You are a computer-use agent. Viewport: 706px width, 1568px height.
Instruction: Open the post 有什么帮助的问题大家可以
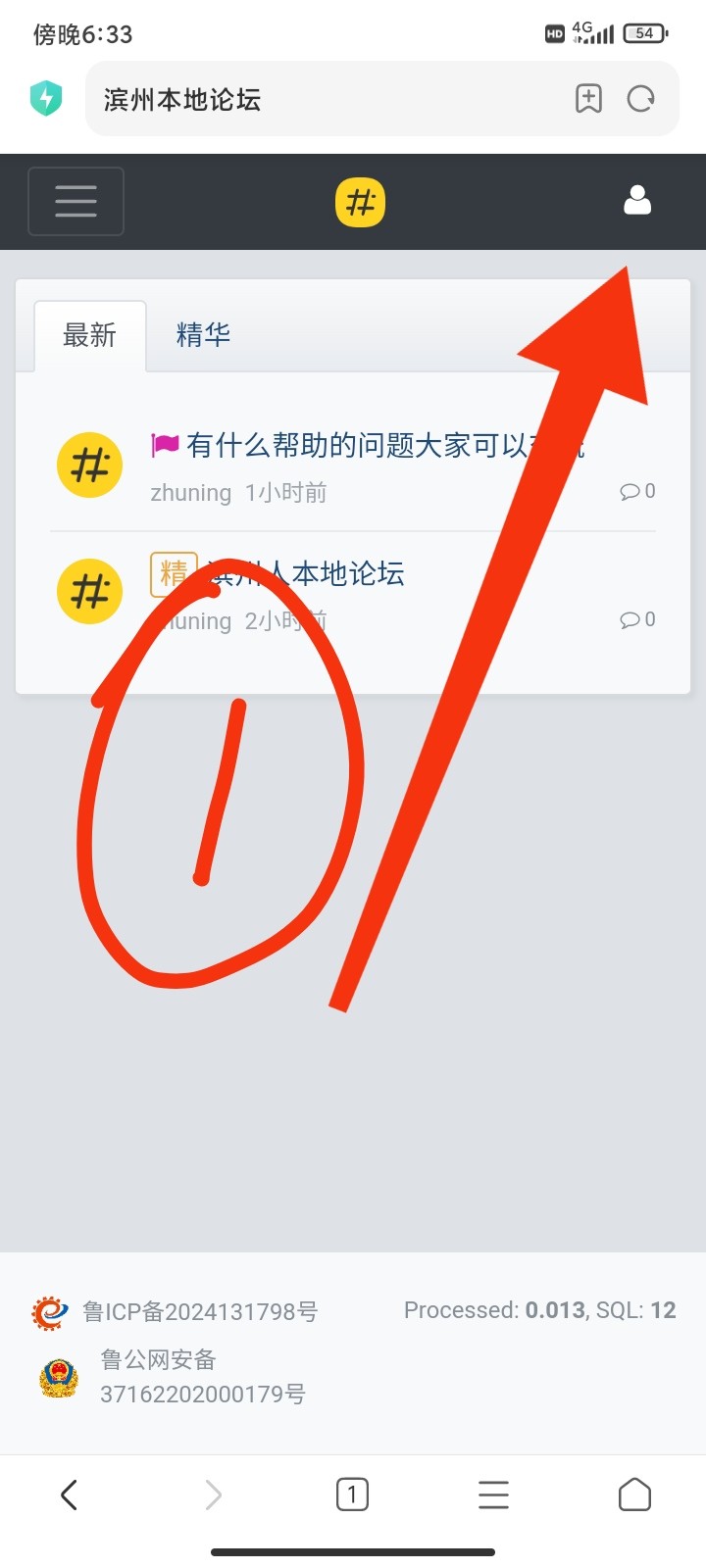pos(385,446)
